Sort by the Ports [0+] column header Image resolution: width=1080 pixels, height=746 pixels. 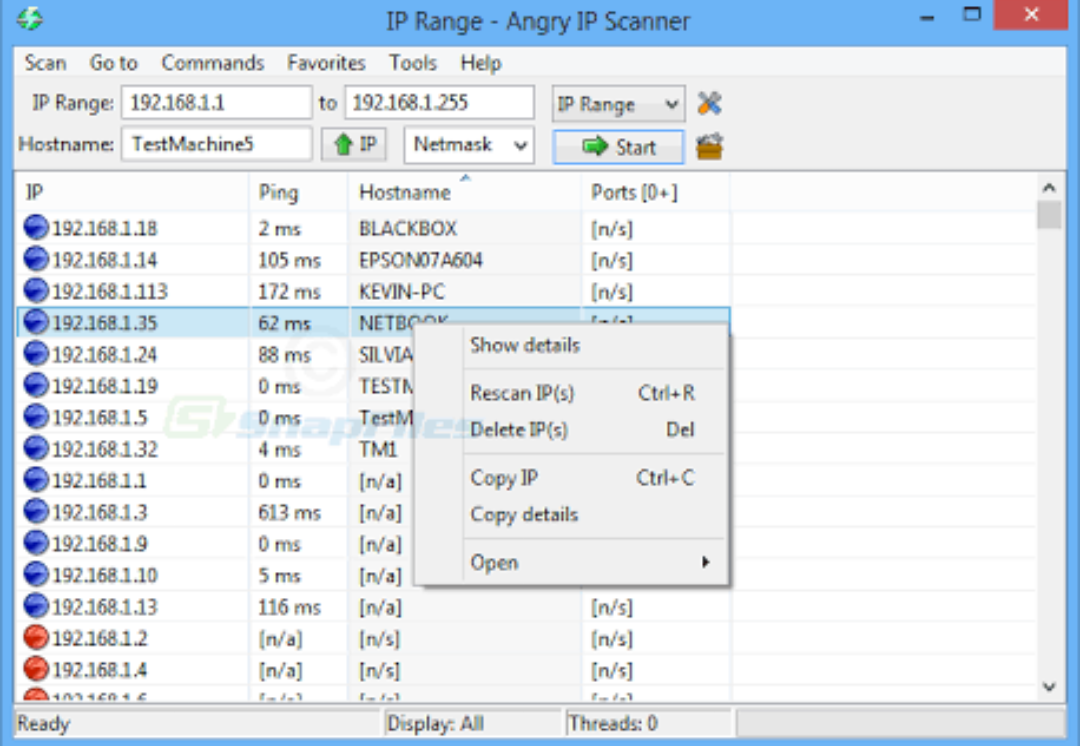[x=656, y=192]
